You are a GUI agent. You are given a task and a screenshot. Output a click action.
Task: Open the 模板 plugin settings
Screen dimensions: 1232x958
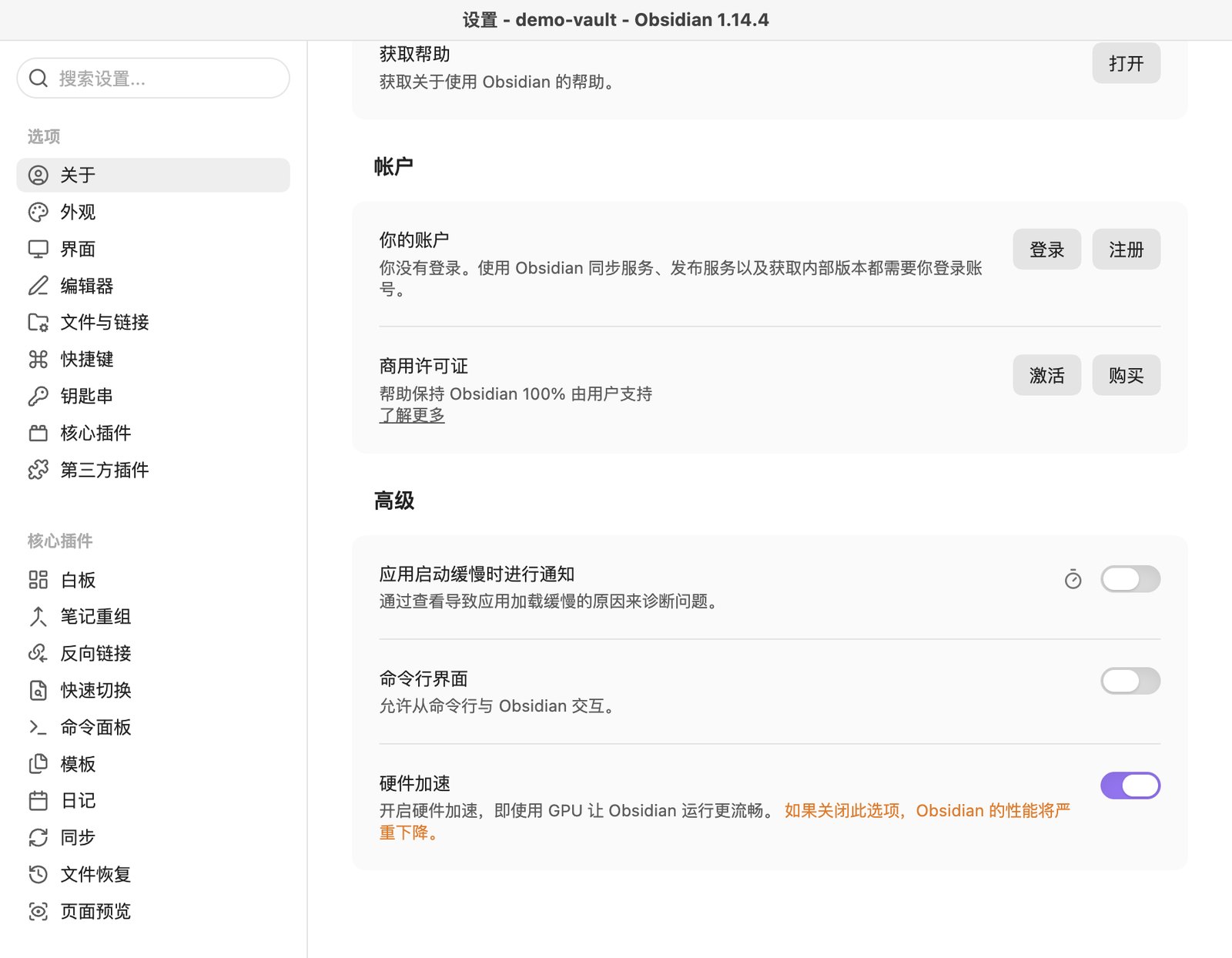coord(153,764)
